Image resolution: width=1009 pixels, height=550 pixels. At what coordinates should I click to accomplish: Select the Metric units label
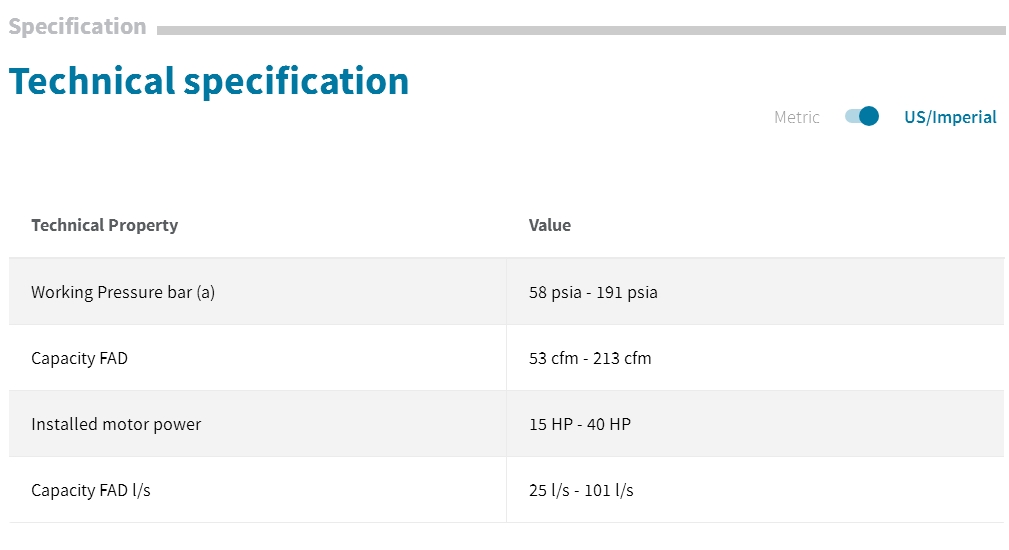797,117
